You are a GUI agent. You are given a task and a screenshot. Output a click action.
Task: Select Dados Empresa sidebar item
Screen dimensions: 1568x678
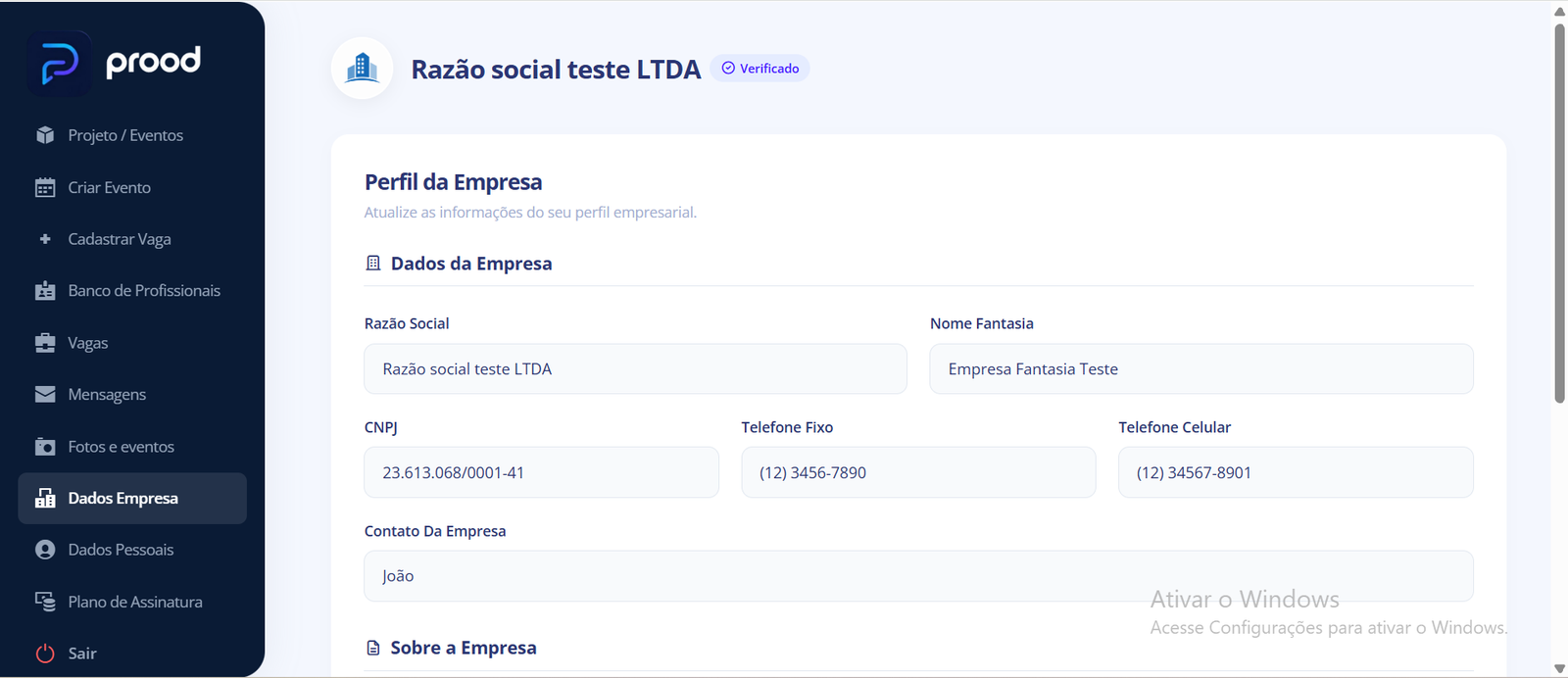point(132,498)
